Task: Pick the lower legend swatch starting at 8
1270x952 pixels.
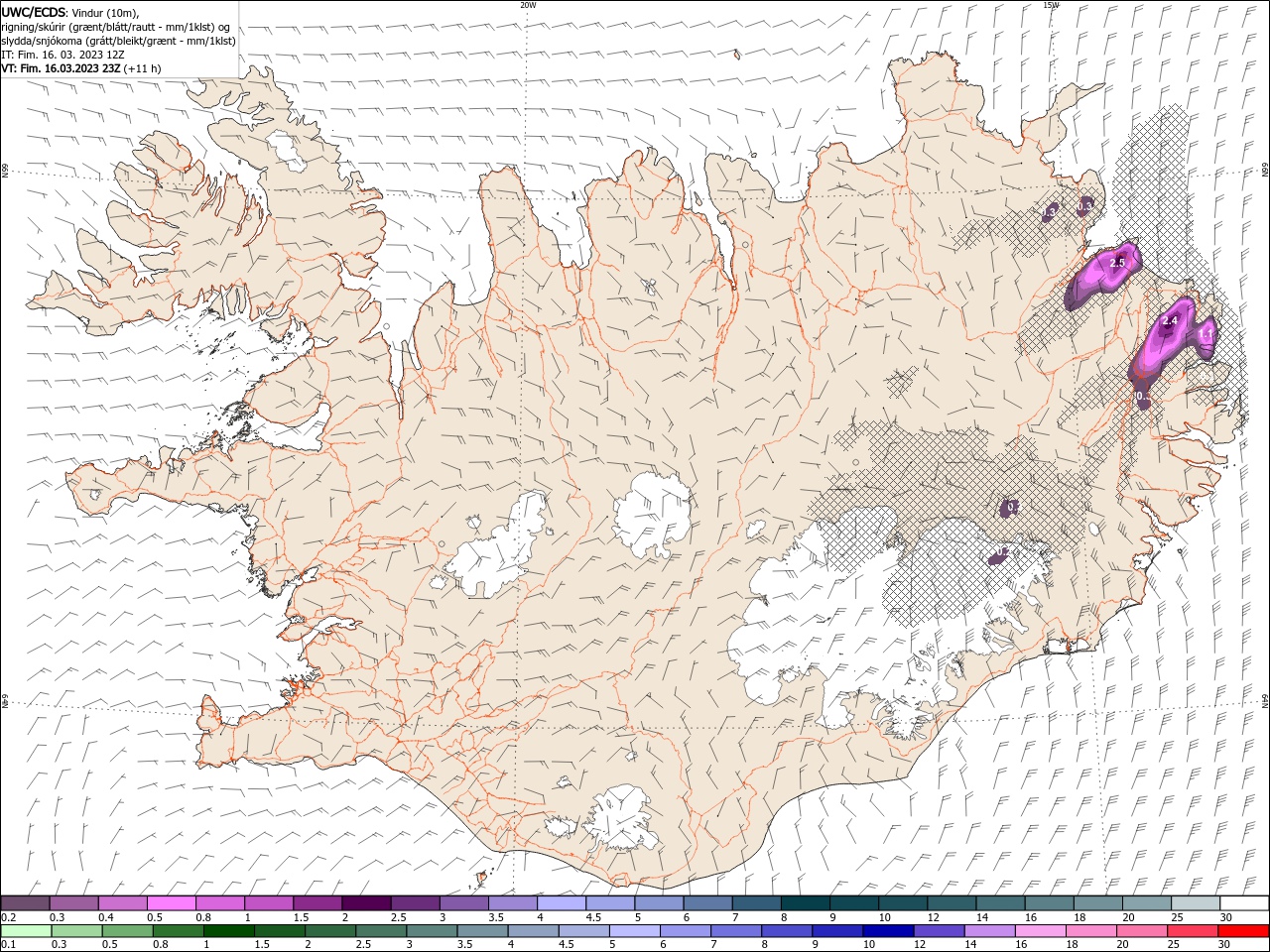Action: [787, 931]
